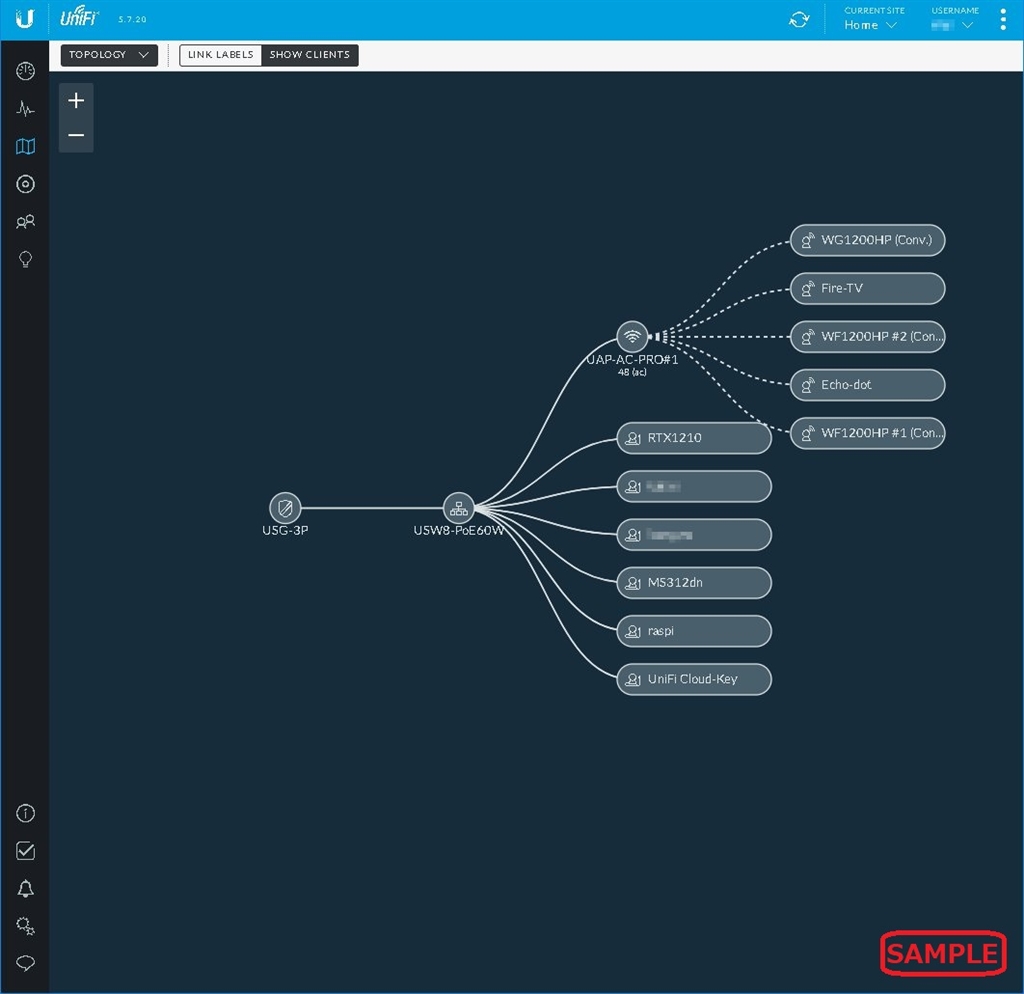Select the USW8-PoE60W switch node
The height and width of the screenshot is (994, 1024).
point(459,507)
